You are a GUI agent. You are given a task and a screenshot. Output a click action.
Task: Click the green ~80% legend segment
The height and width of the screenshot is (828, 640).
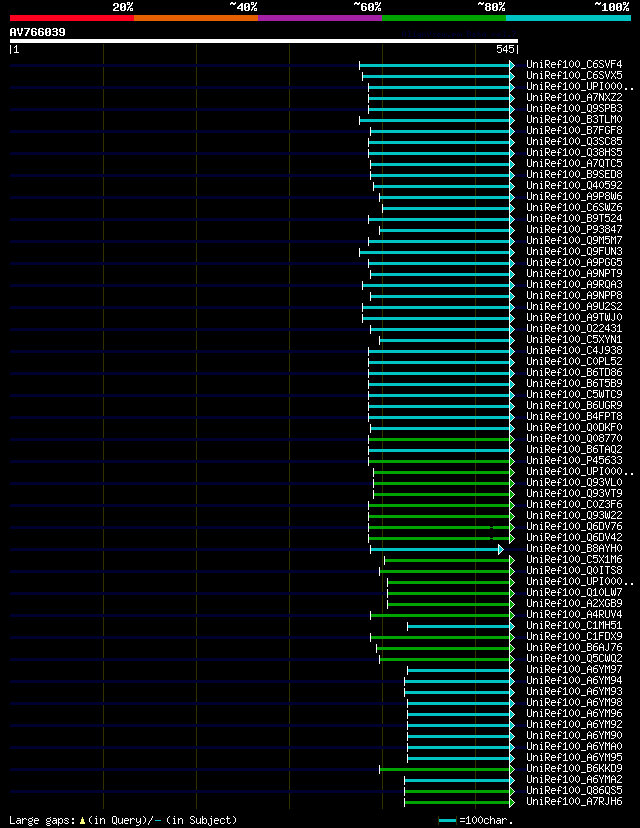[x=444, y=17]
